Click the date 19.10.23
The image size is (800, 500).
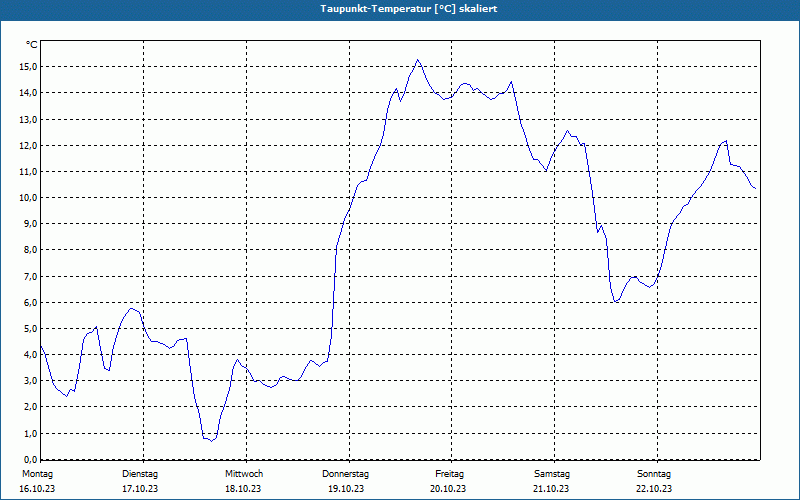coord(346,489)
